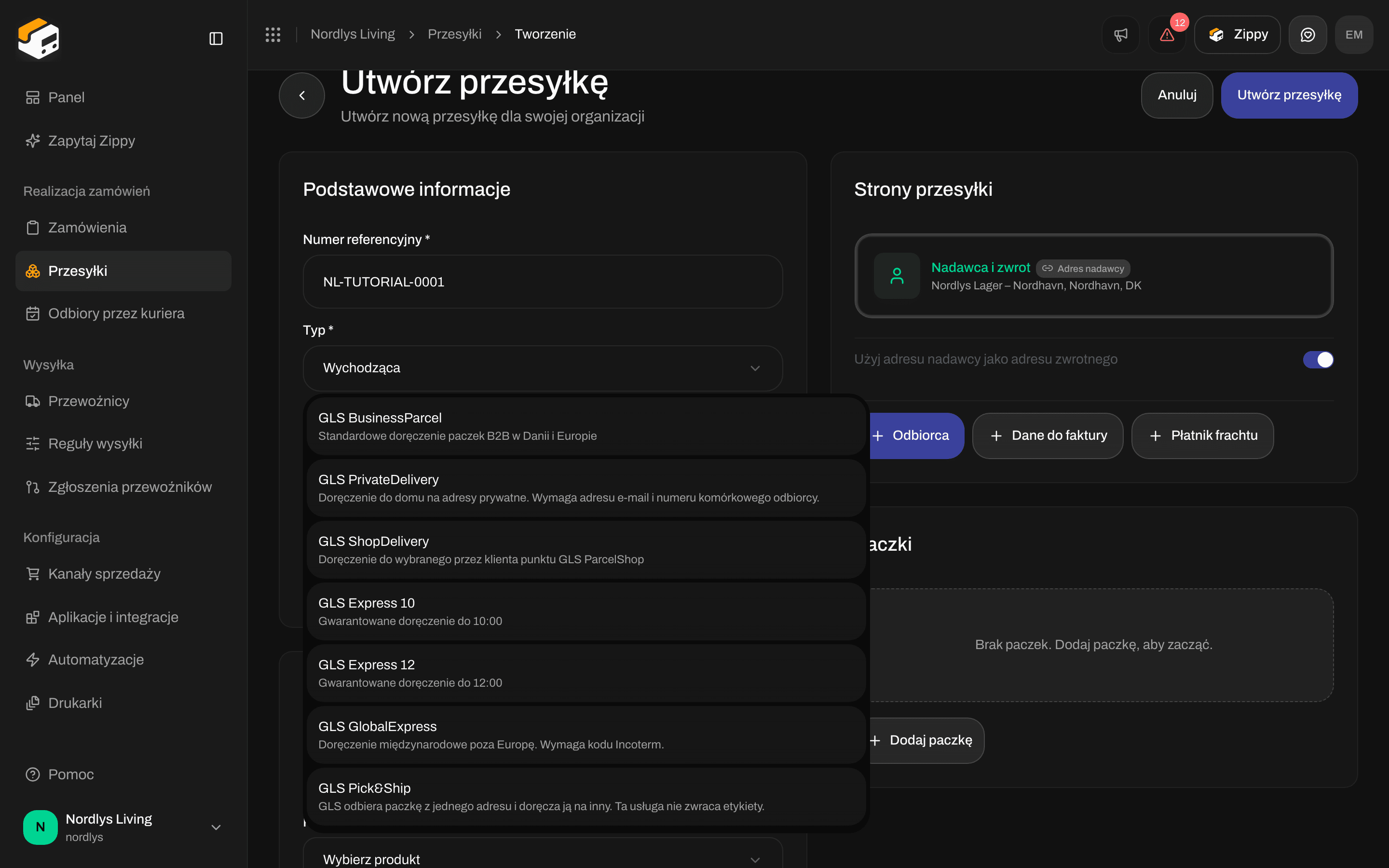Select GLS BusinessParcel option

point(586,427)
